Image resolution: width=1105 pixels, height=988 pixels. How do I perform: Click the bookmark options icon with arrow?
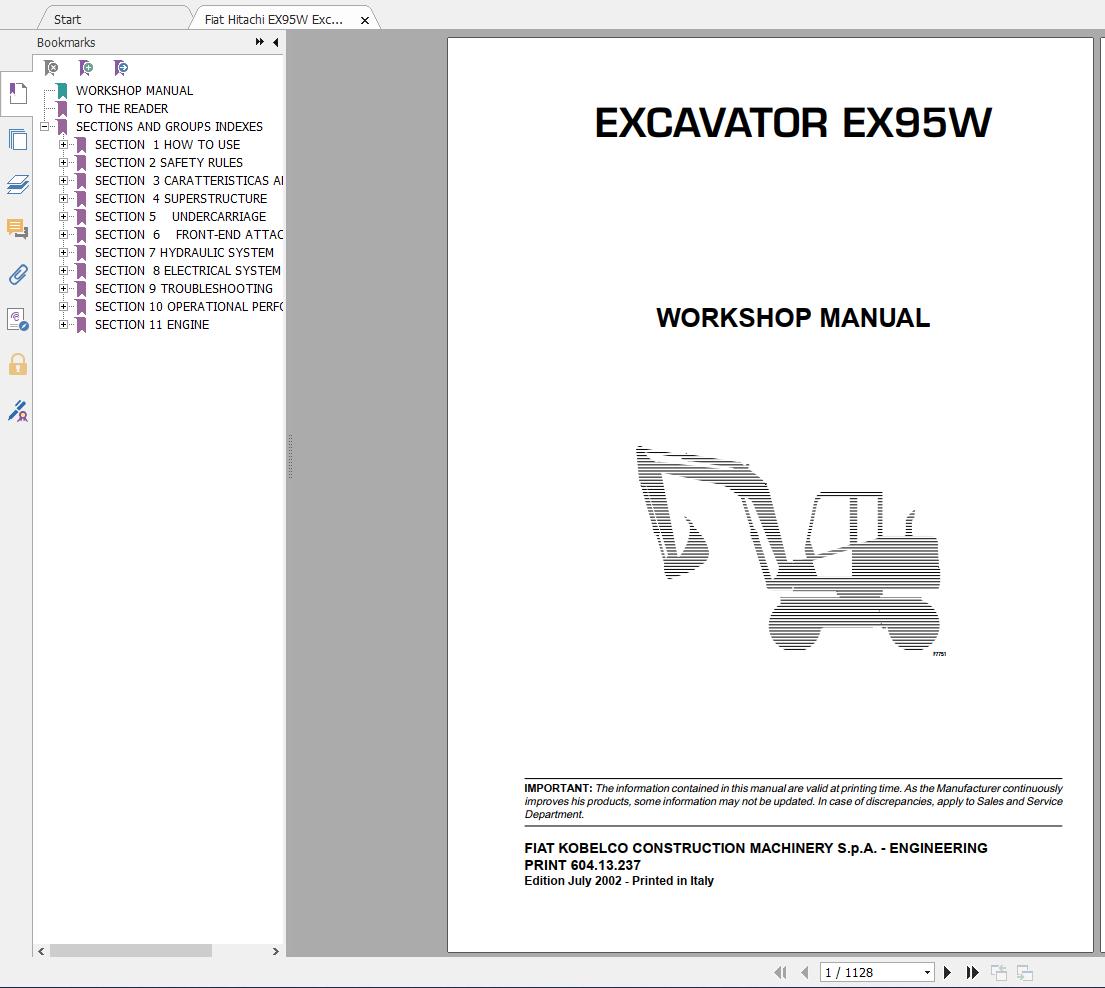[121, 68]
